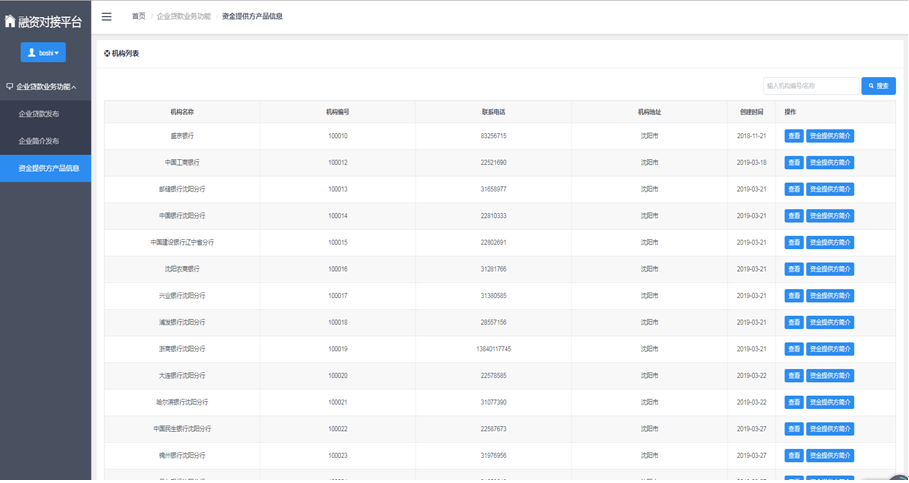
Task: Open the boshi user dropdown
Action: (x=44, y=53)
